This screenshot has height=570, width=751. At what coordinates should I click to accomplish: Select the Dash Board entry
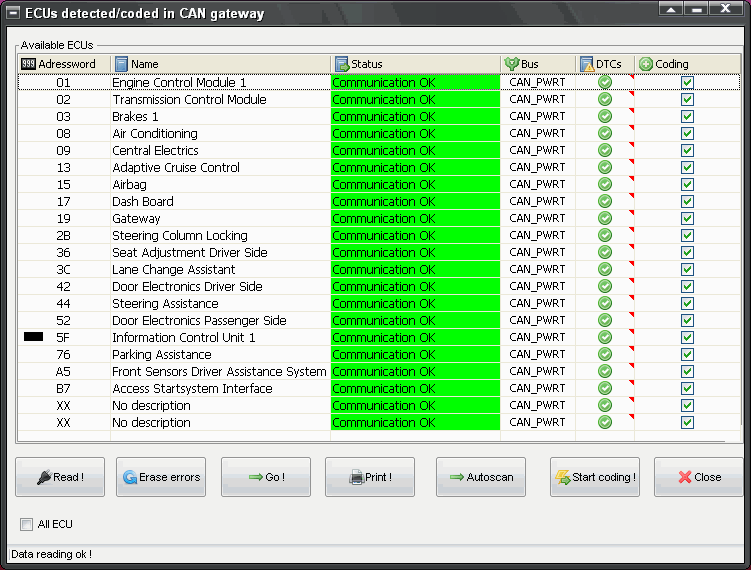pyautogui.click(x=143, y=201)
